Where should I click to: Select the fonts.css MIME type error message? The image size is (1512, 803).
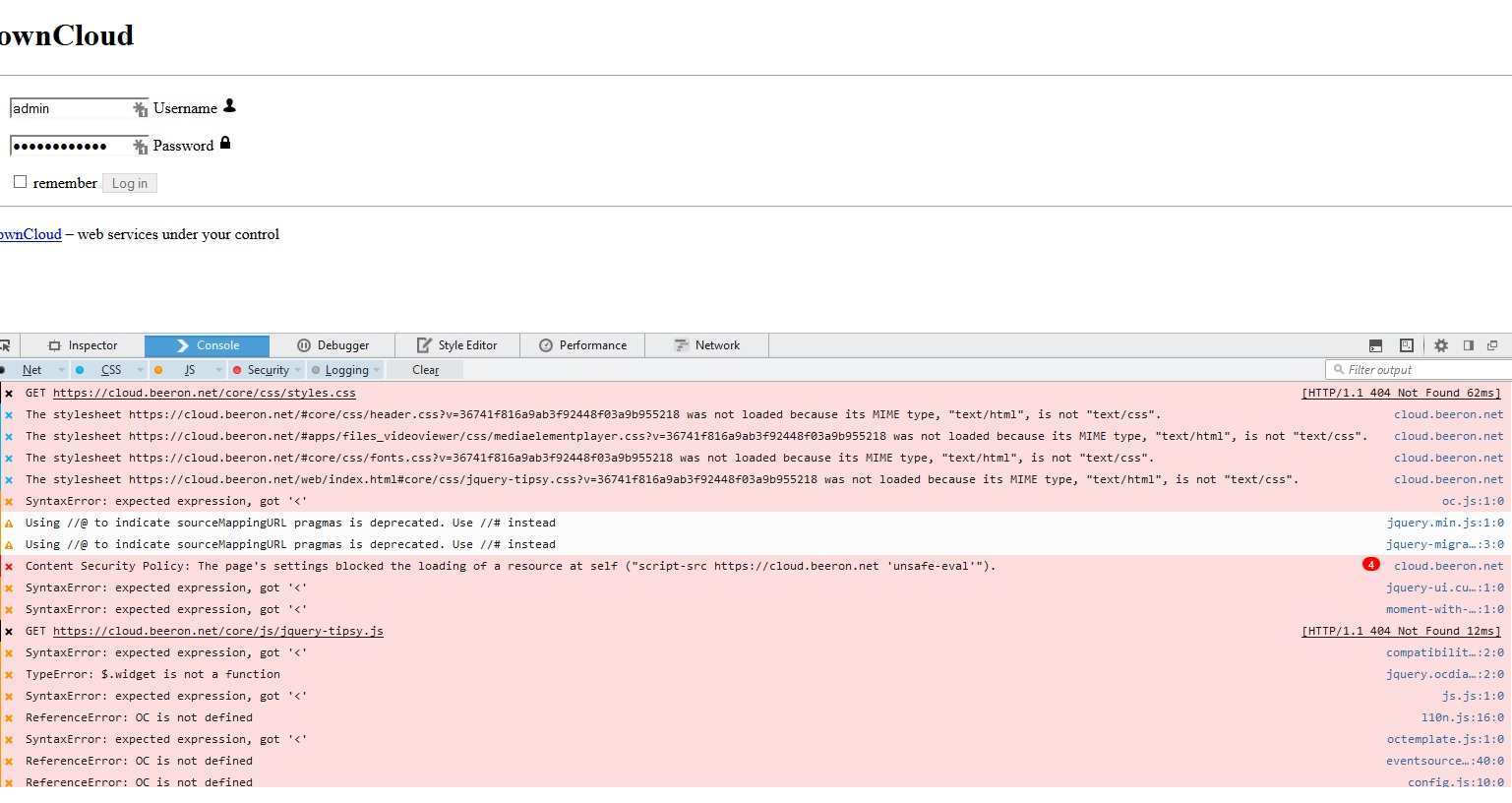[590, 458]
